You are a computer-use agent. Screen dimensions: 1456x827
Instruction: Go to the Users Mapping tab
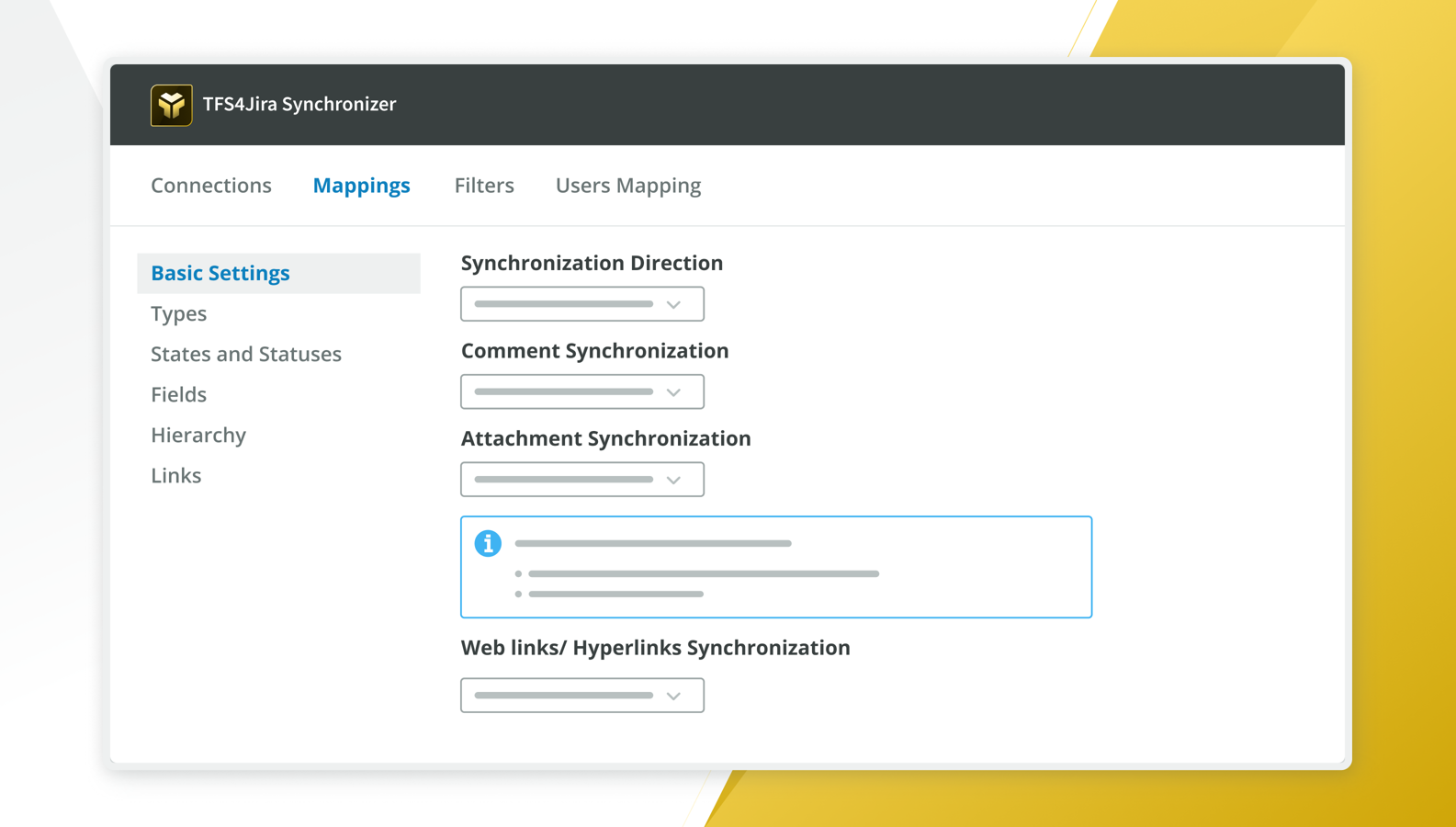[628, 186]
